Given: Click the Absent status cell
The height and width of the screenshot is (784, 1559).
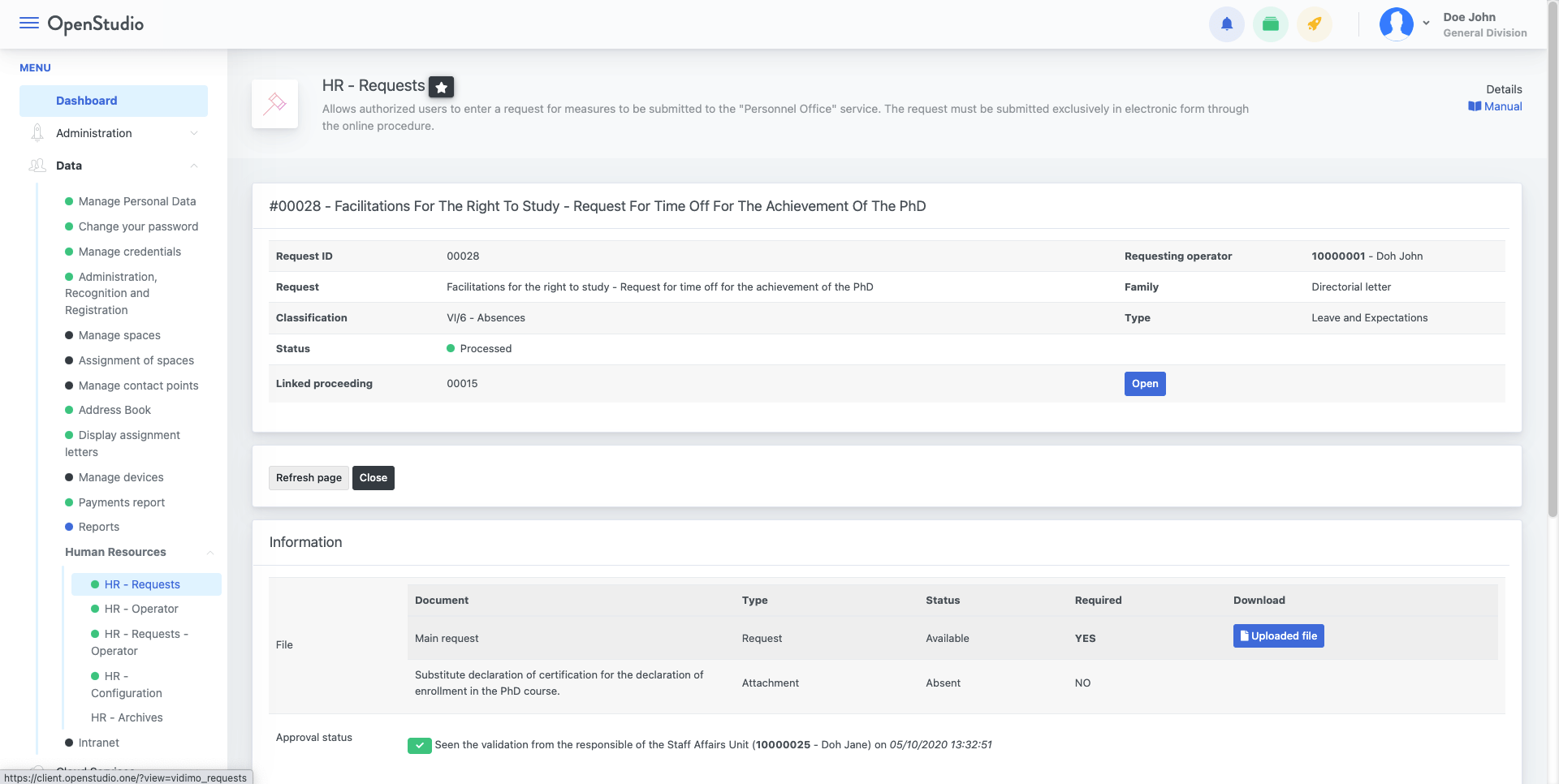Looking at the screenshot, I should click(x=943, y=683).
